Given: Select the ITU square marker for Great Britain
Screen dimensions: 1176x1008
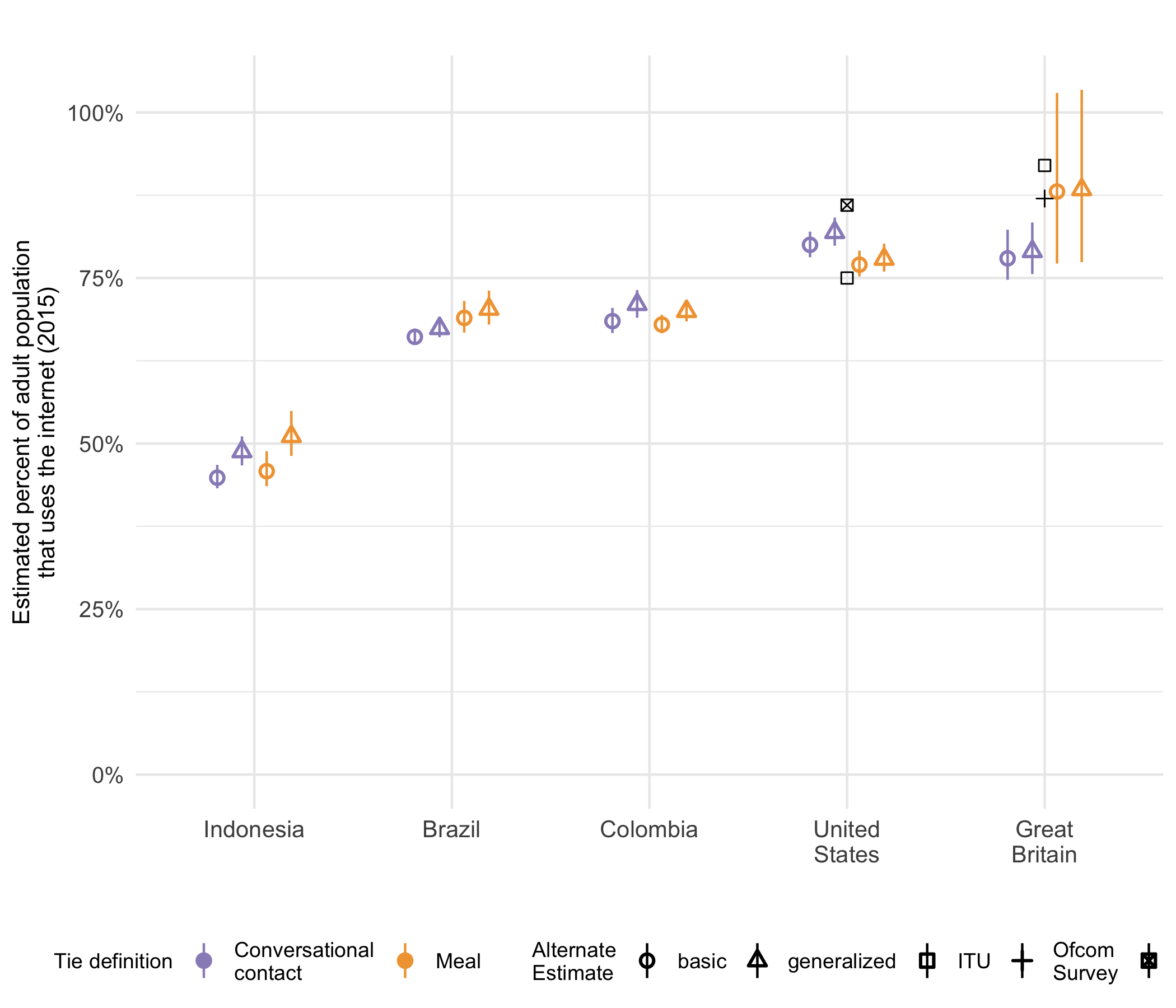Looking at the screenshot, I should pyautogui.click(x=1044, y=166).
